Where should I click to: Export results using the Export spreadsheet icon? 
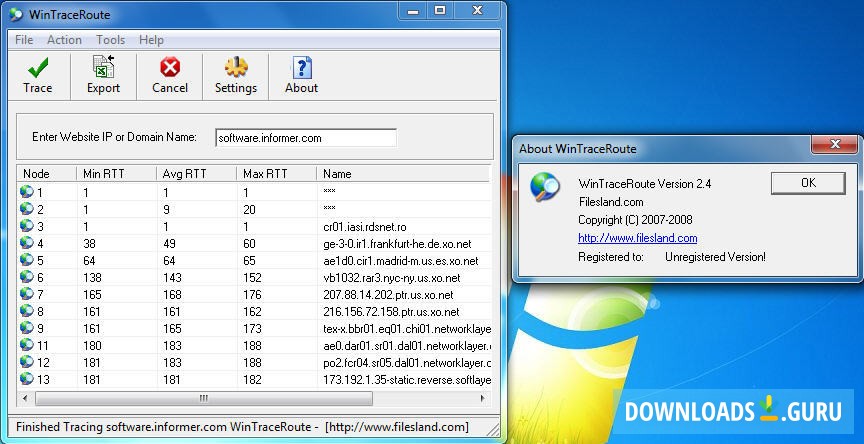click(103, 67)
